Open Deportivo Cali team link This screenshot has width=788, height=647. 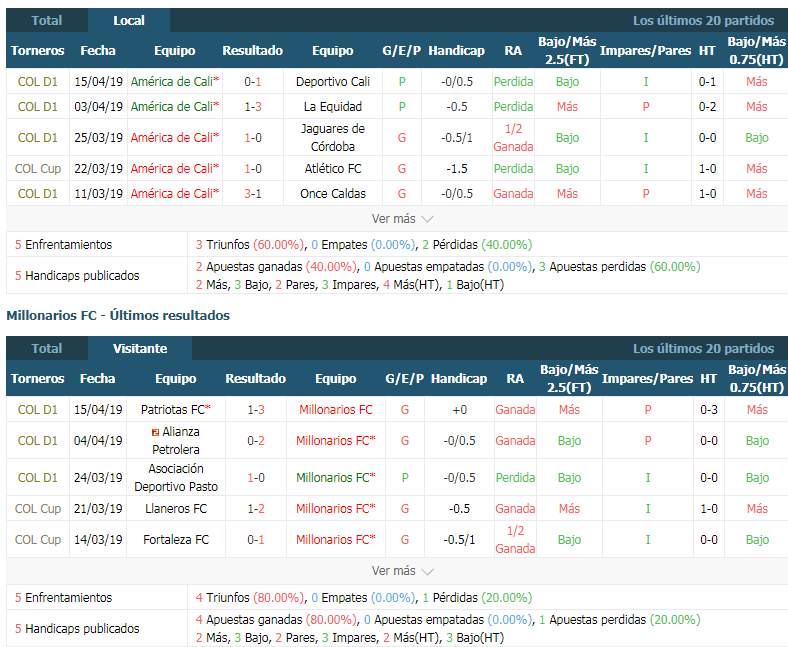click(x=333, y=81)
